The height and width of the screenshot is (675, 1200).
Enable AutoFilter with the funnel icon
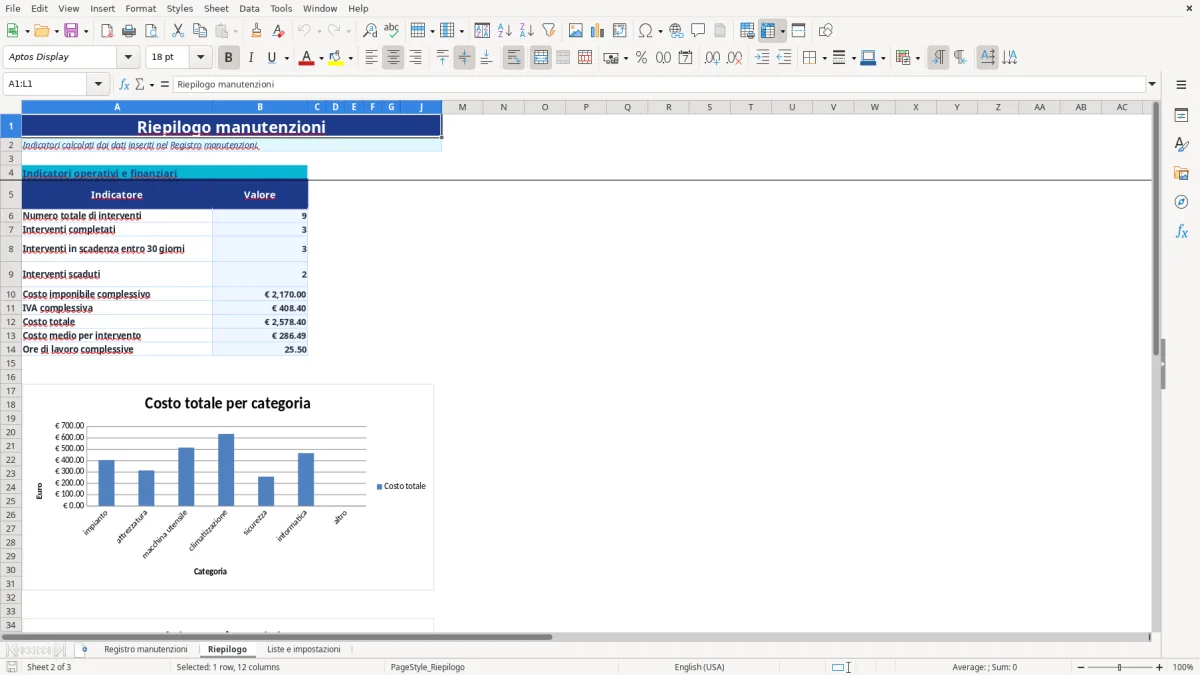point(549,31)
